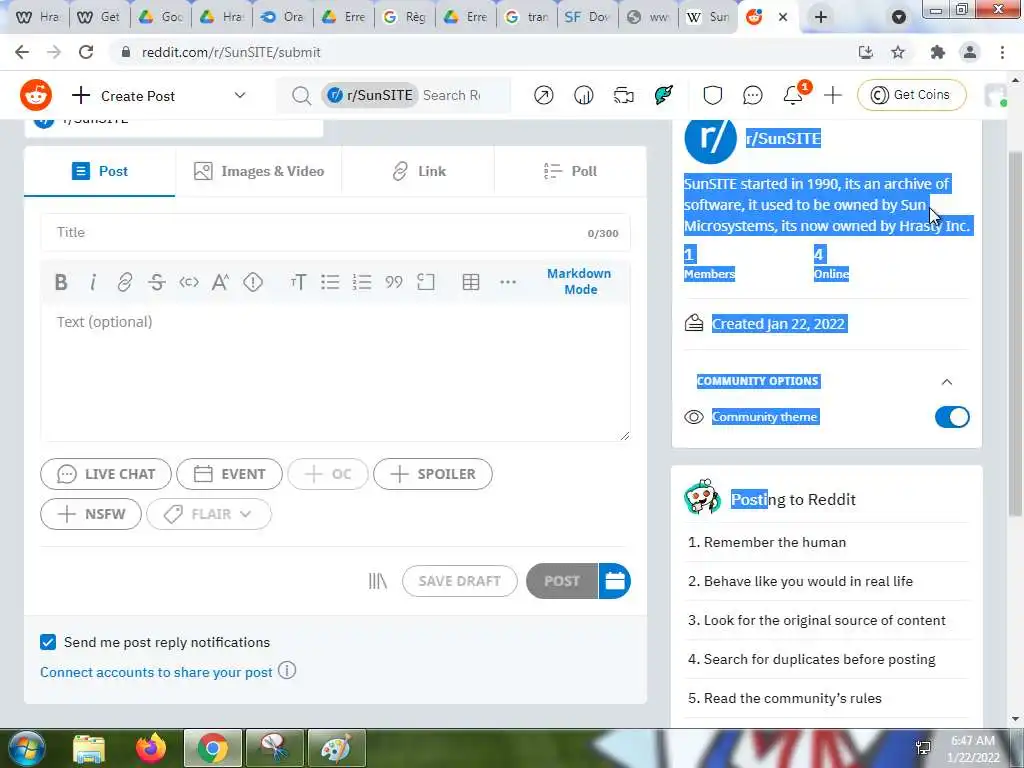The width and height of the screenshot is (1024, 768).
Task: Open the FLAIR dropdown
Action: 209,514
